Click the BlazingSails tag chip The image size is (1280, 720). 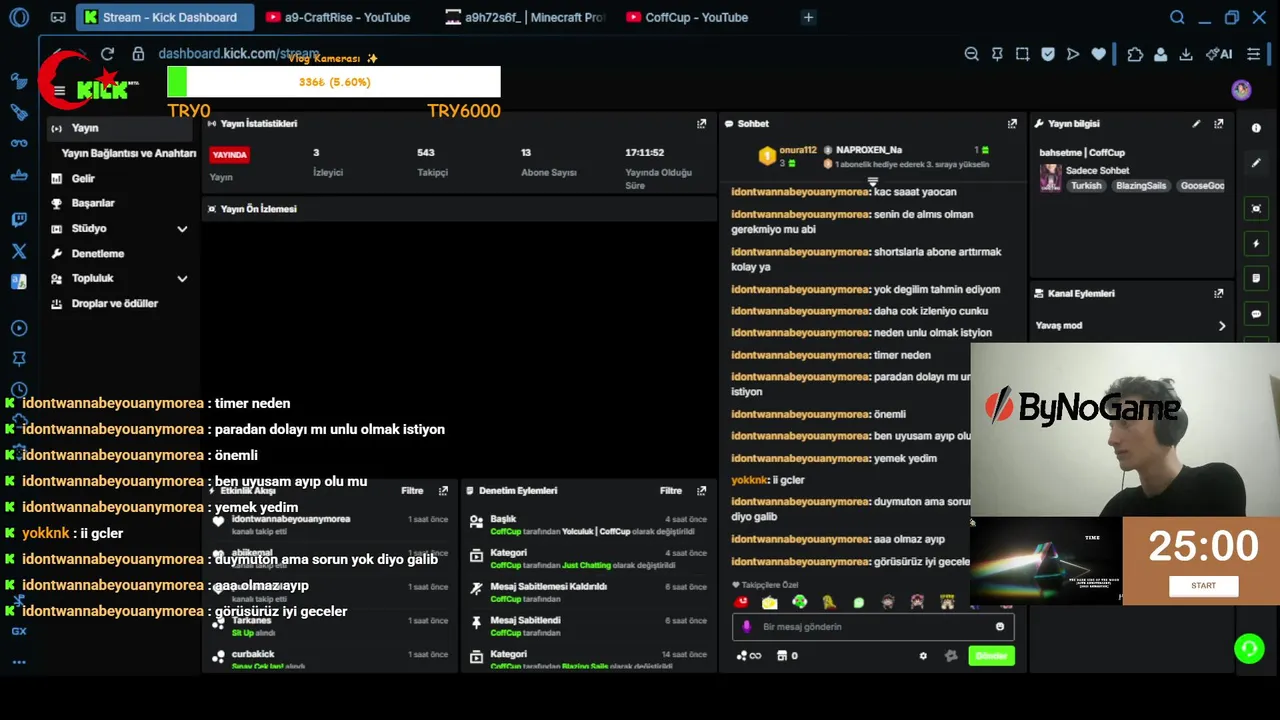click(x=1141, y=186)
